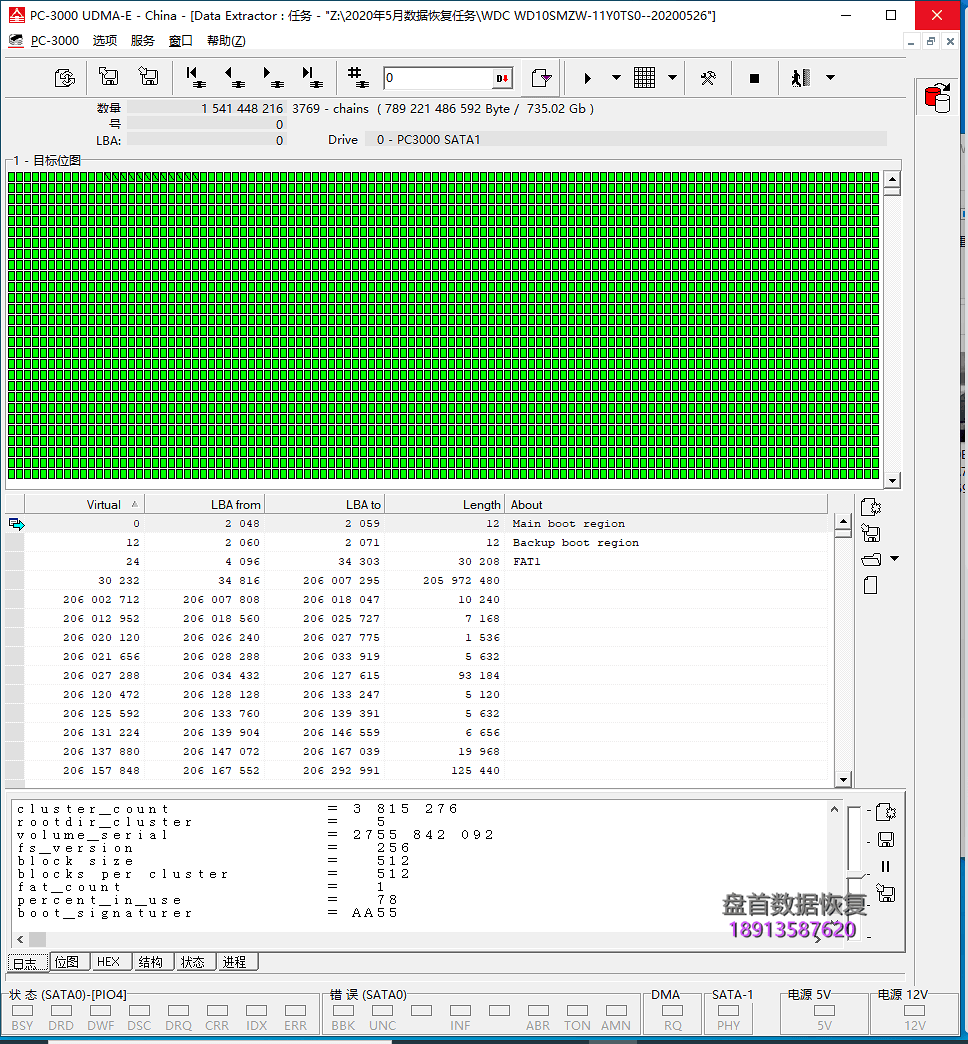Image resolution: width=968 pixels, height=1044 pixels.
Task: Switch to the 结构 tab
Action: point(152,962)
